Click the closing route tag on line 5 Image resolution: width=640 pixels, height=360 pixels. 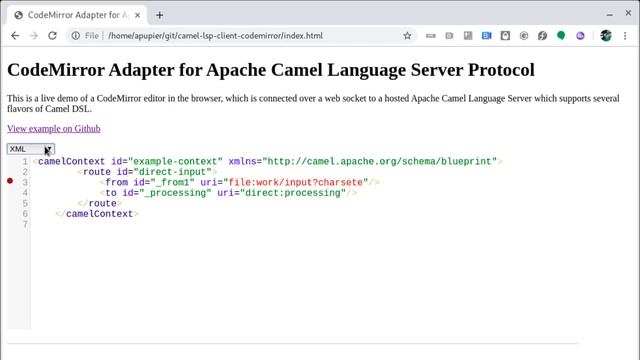pos(100,203)
